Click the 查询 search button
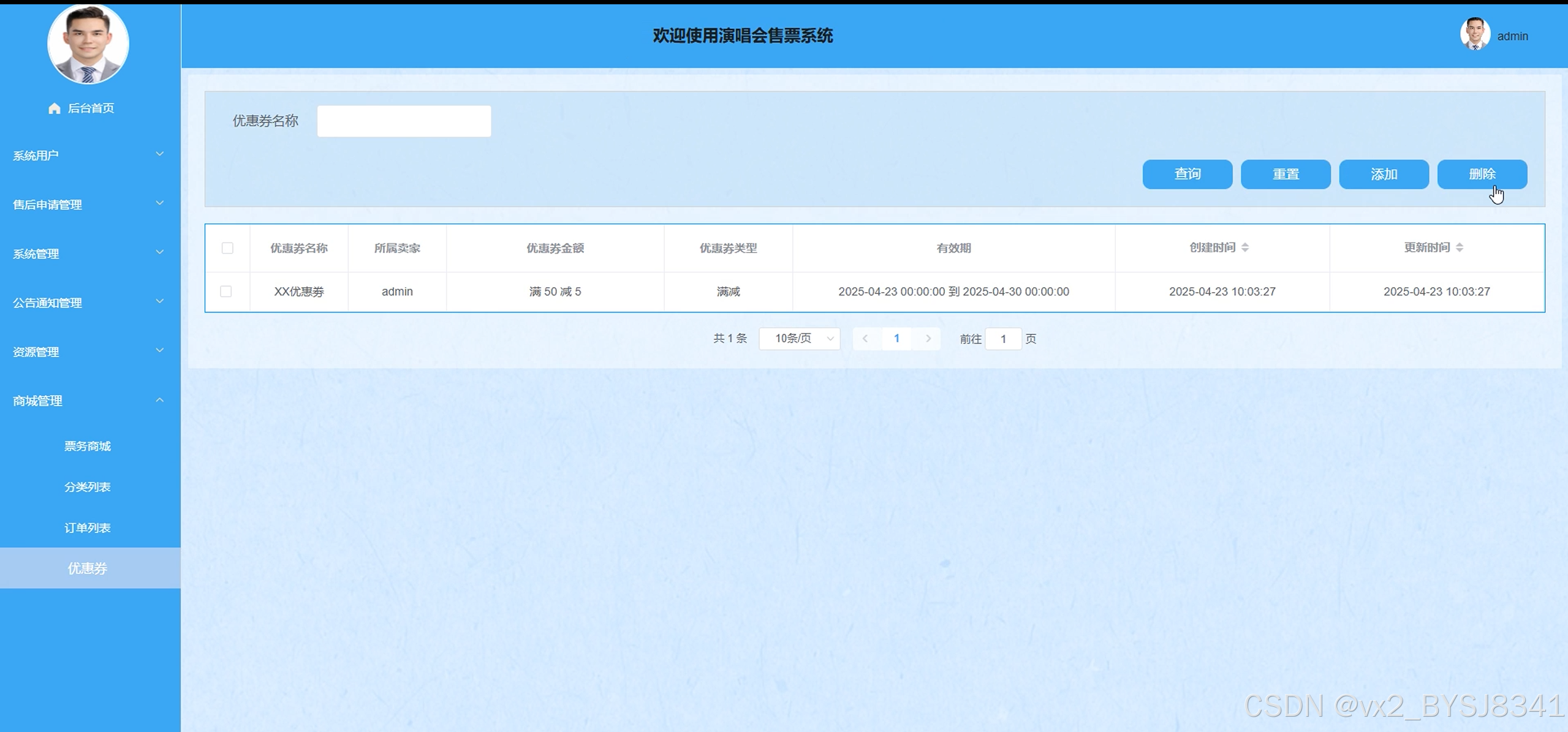1568x732 pixels. tap(1187, 175)
